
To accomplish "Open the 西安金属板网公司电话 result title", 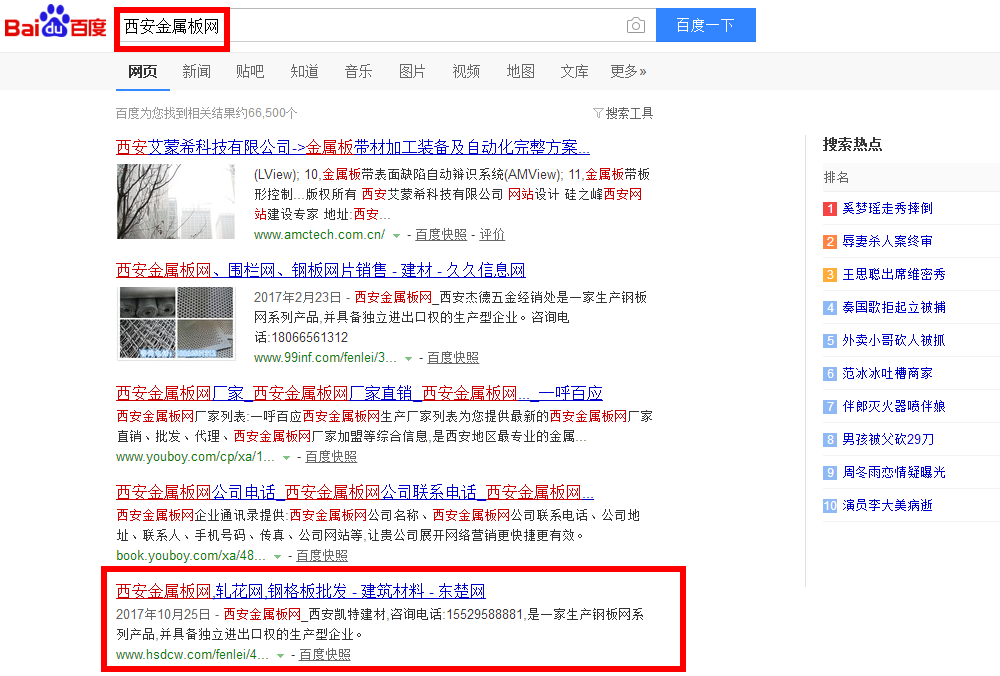I will 355,492.
